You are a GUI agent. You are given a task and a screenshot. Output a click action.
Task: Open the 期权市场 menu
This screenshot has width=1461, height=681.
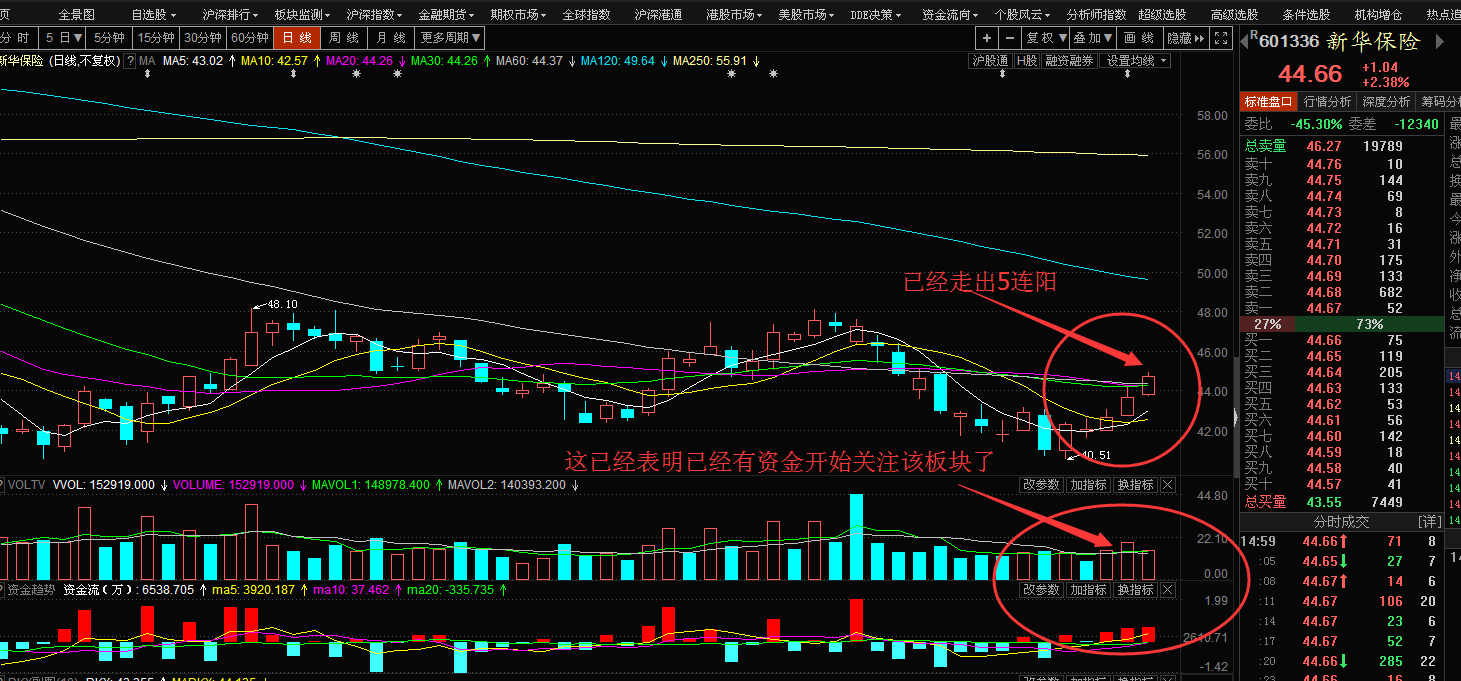(x=518, y=15)
